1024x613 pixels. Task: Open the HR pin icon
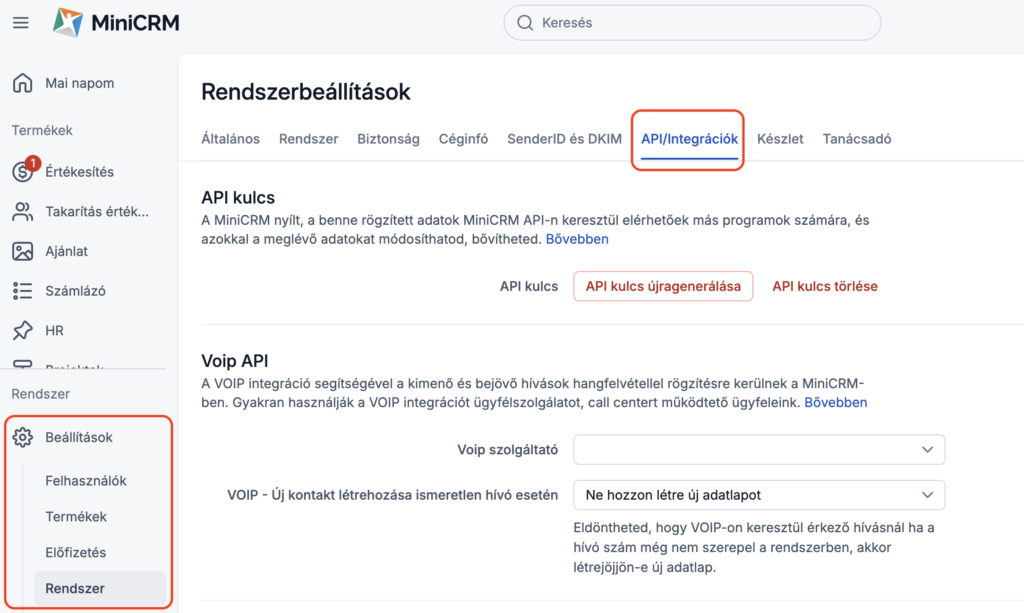pyautogui.click(x=22, y=330)
